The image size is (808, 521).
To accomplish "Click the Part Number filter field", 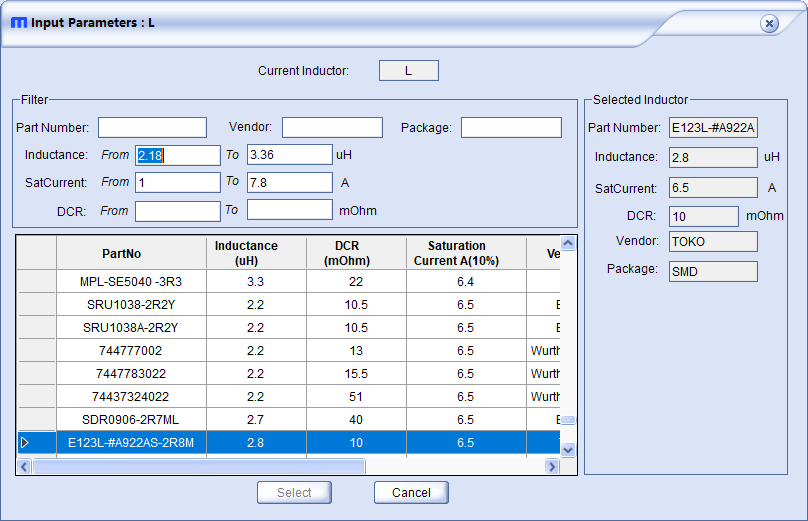I will [x=152, y=127].
